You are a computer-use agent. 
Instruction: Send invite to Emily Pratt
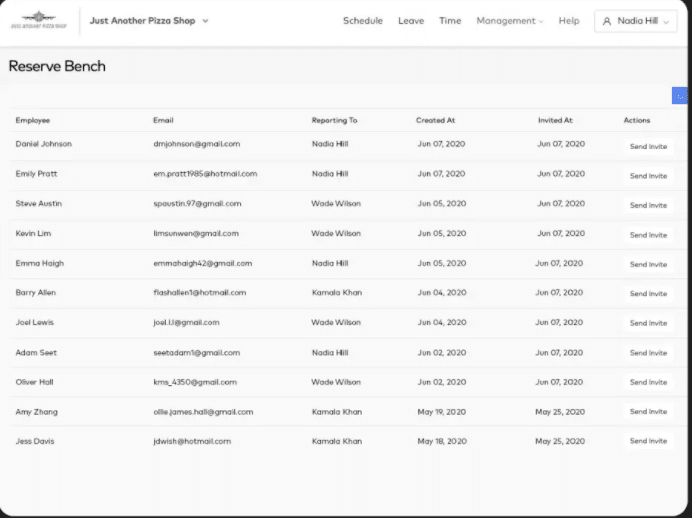point(648,176)
